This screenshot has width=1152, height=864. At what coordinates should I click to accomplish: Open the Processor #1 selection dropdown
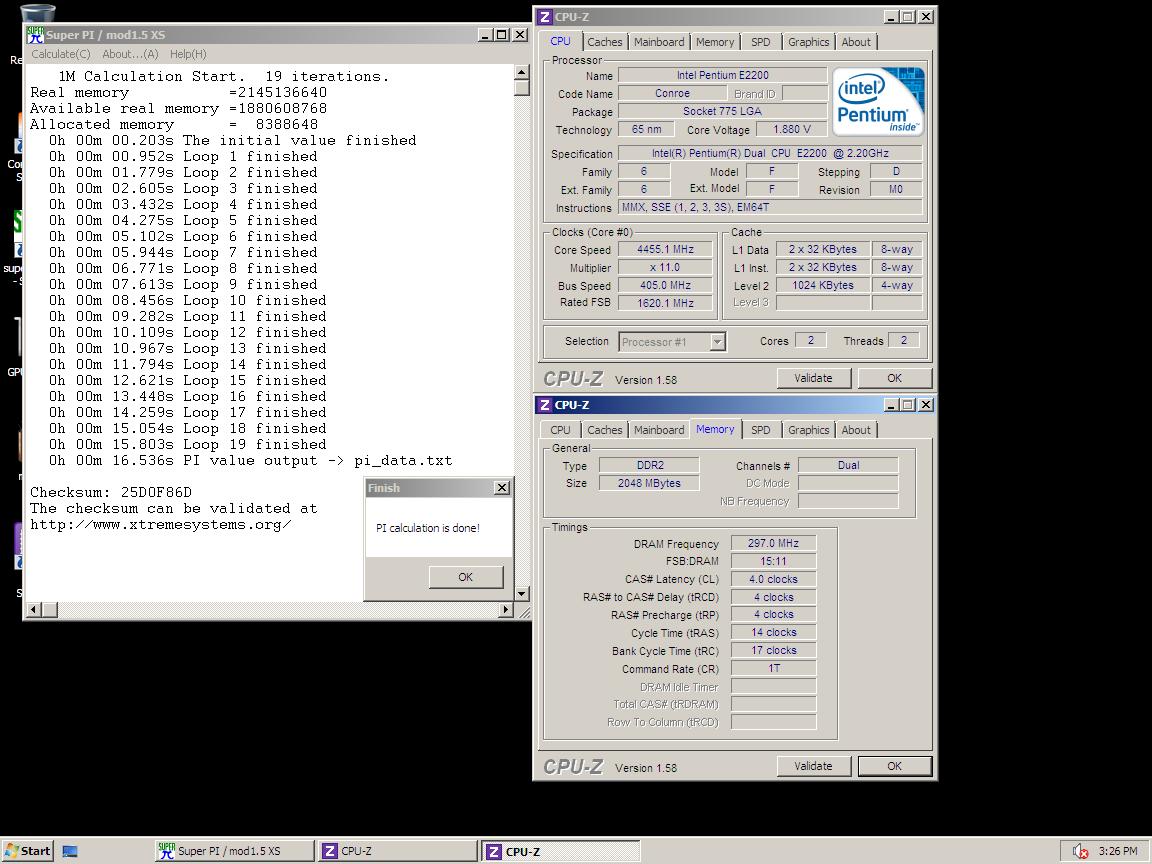718,342
